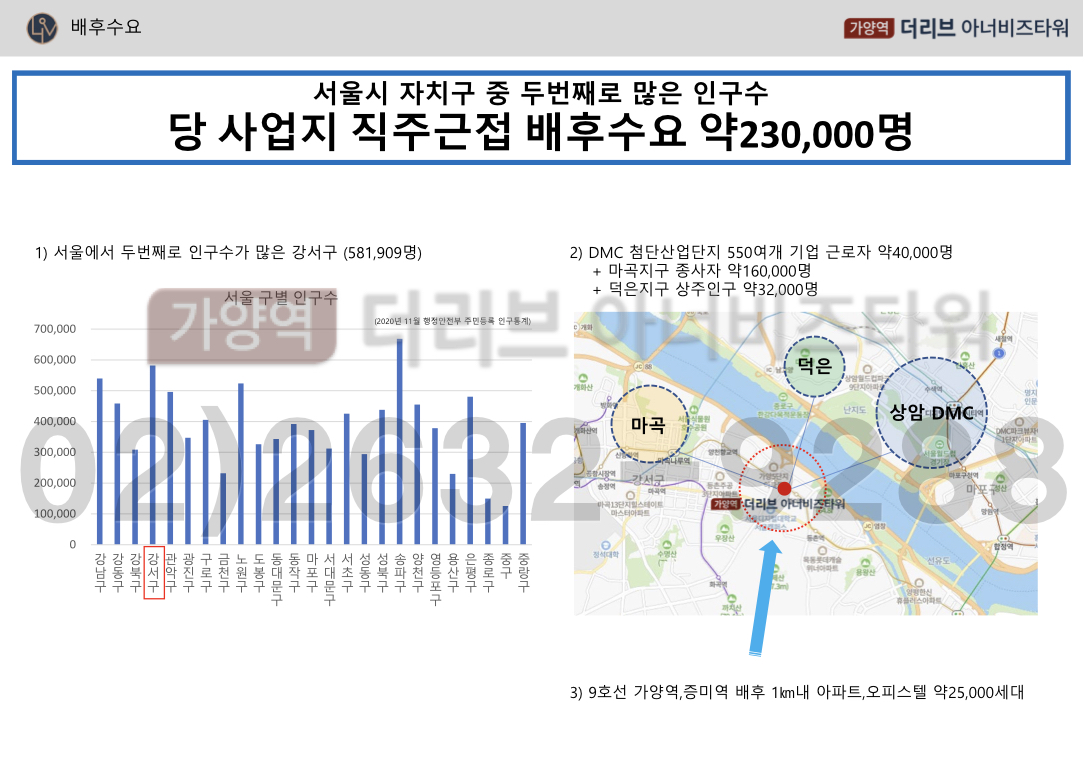The image size is (1085, 767).
Task: Select headline 당 사업지 직주근접 배후수요 약230,000명
Action: [x=540, y=132]
